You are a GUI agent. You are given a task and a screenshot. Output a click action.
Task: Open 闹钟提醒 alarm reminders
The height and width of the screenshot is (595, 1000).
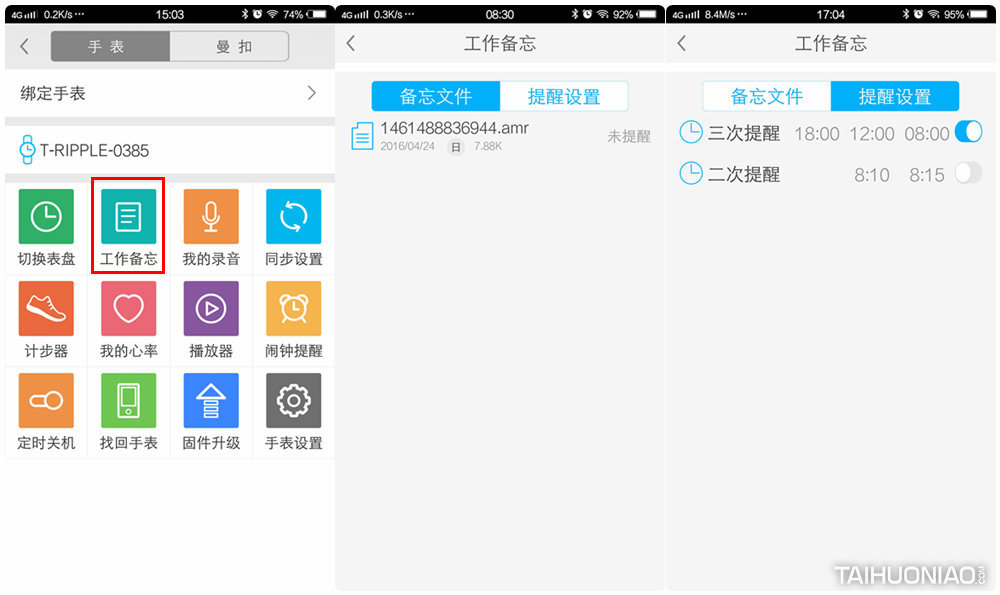point(293,318)
